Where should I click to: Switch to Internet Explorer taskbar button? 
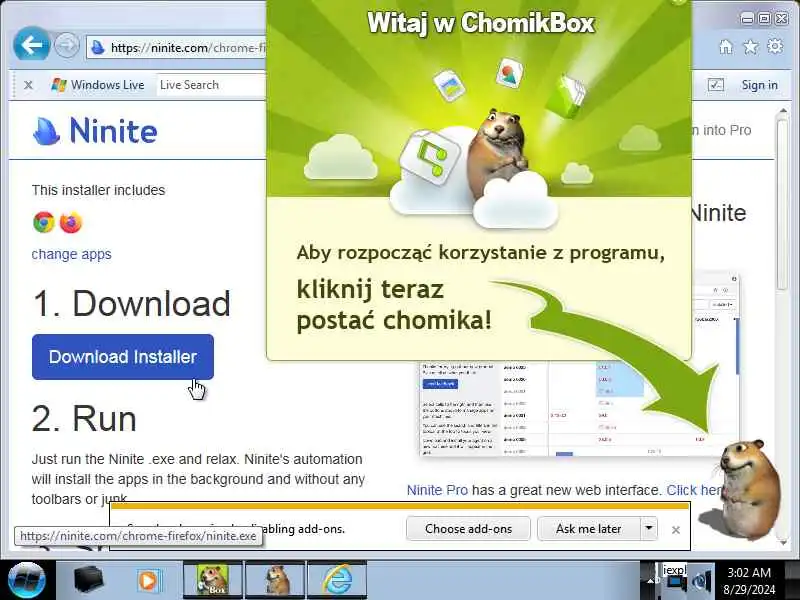(x=337, y=580)
